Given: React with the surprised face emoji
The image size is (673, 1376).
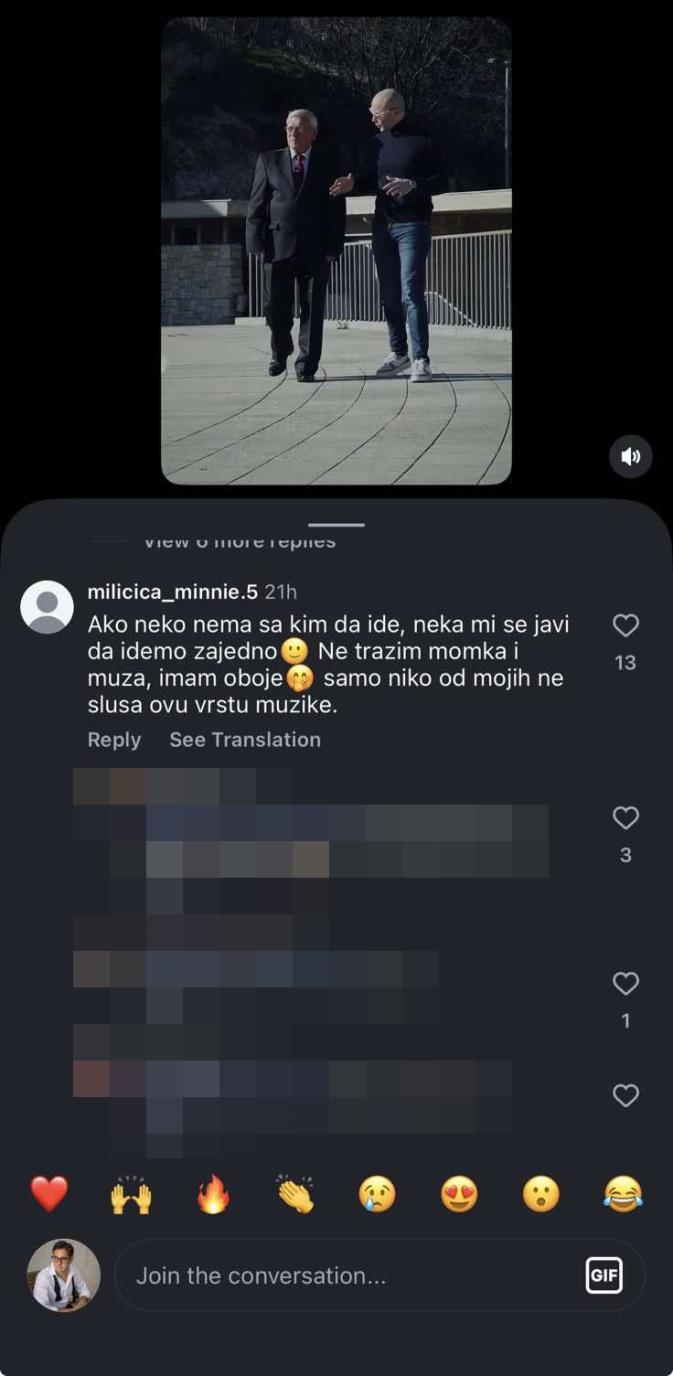Looking at the screenshot, I should click(541, 1194).
